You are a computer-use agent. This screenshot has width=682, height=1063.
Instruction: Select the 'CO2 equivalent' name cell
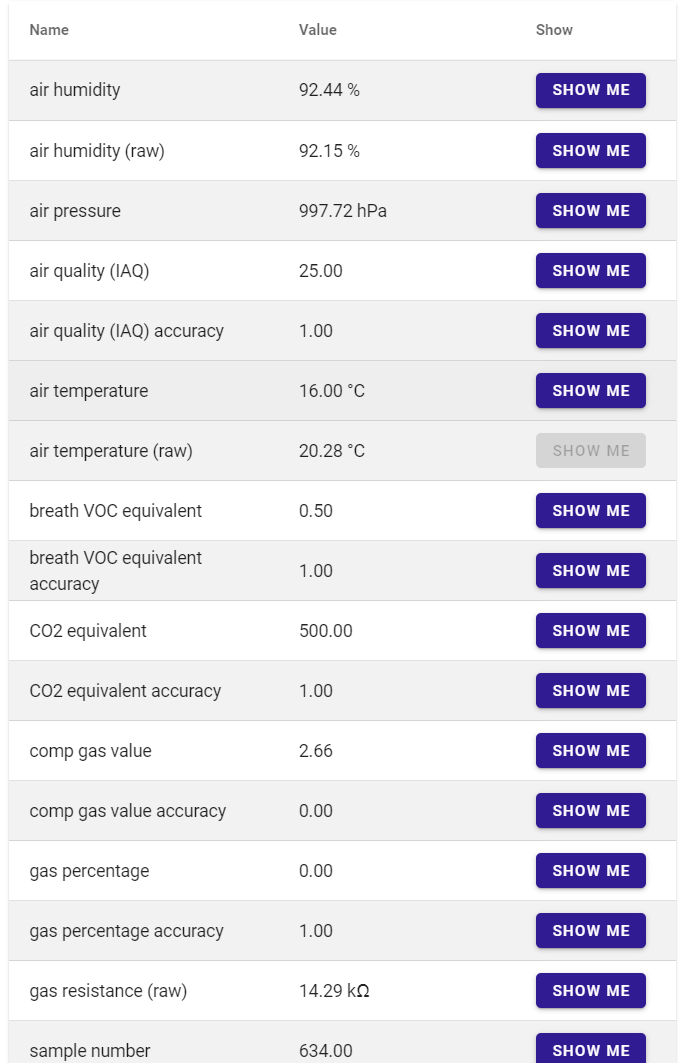tap(88, 631)
